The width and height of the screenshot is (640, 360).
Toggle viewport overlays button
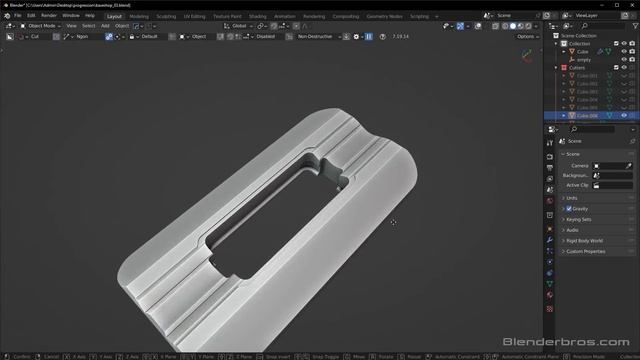tap(478, 26)
